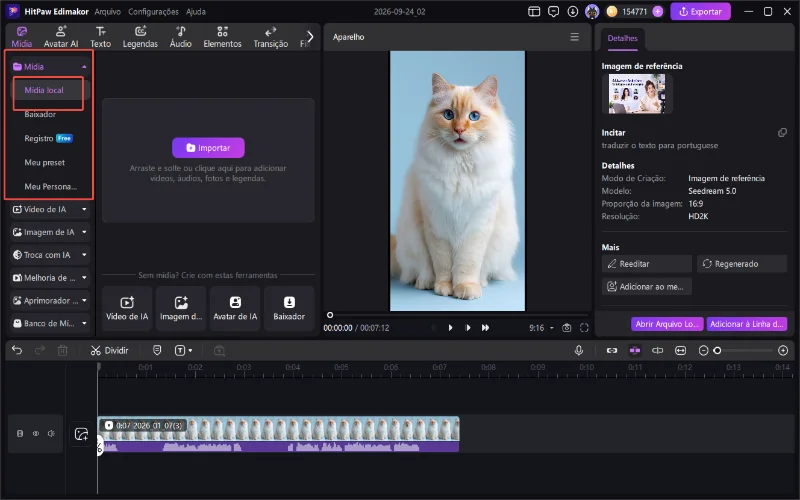Open Meu preset in the sidebar
The width and height of the screenshot is (800, 500).
coord(44,162)
